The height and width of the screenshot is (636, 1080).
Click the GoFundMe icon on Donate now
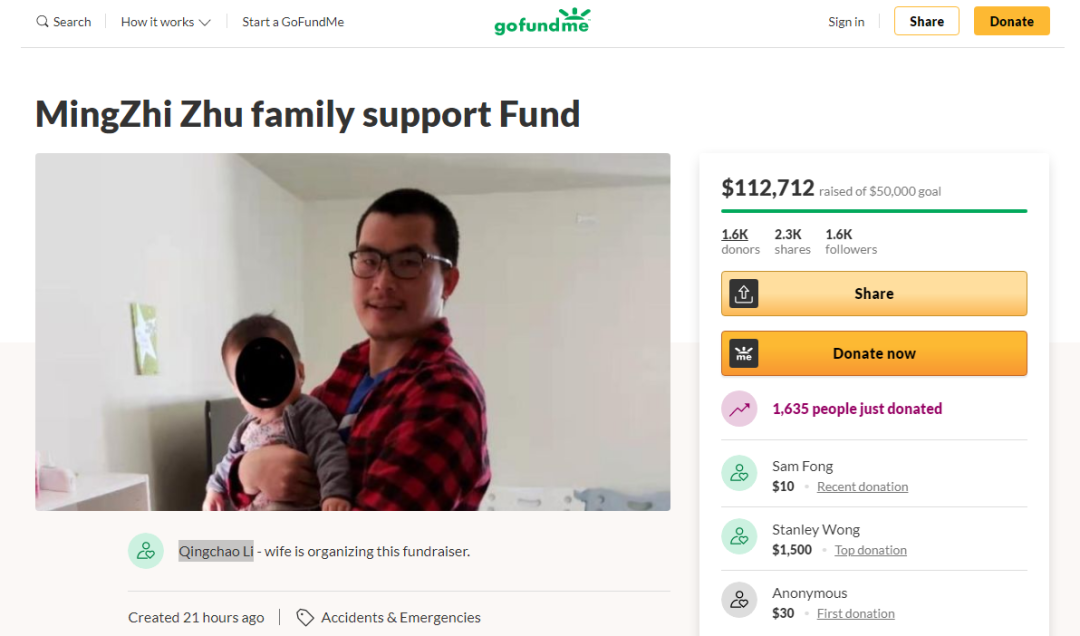[x=744, y=353]
